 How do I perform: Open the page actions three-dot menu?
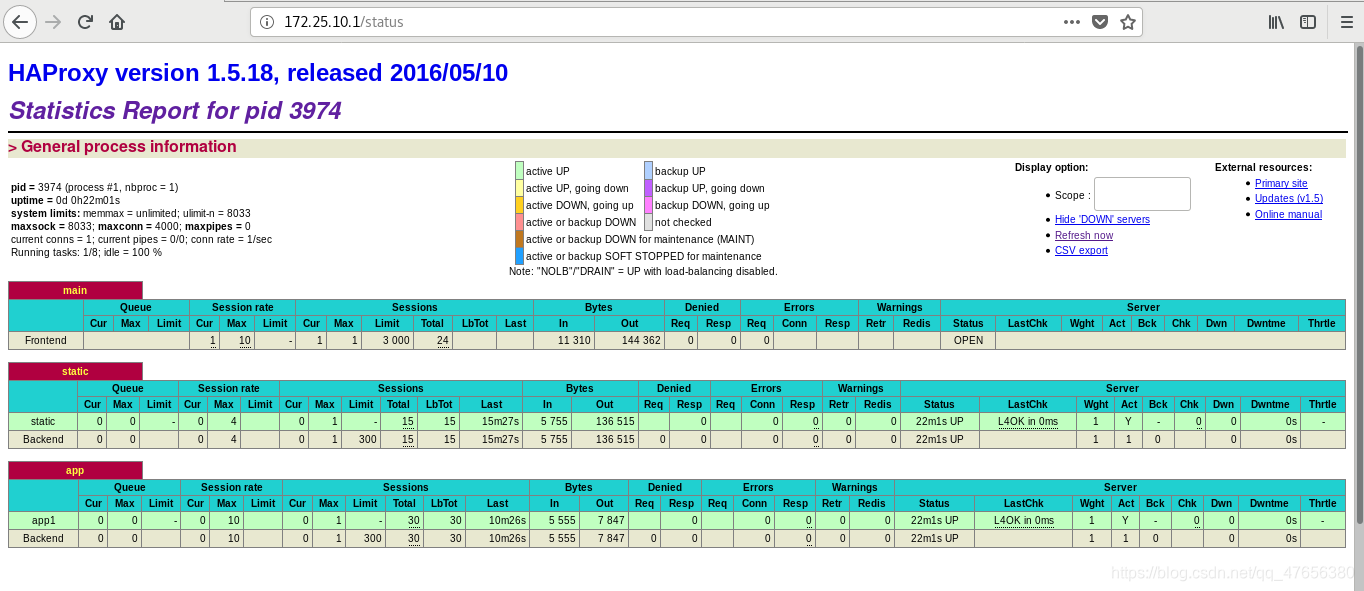[1071, 21]
